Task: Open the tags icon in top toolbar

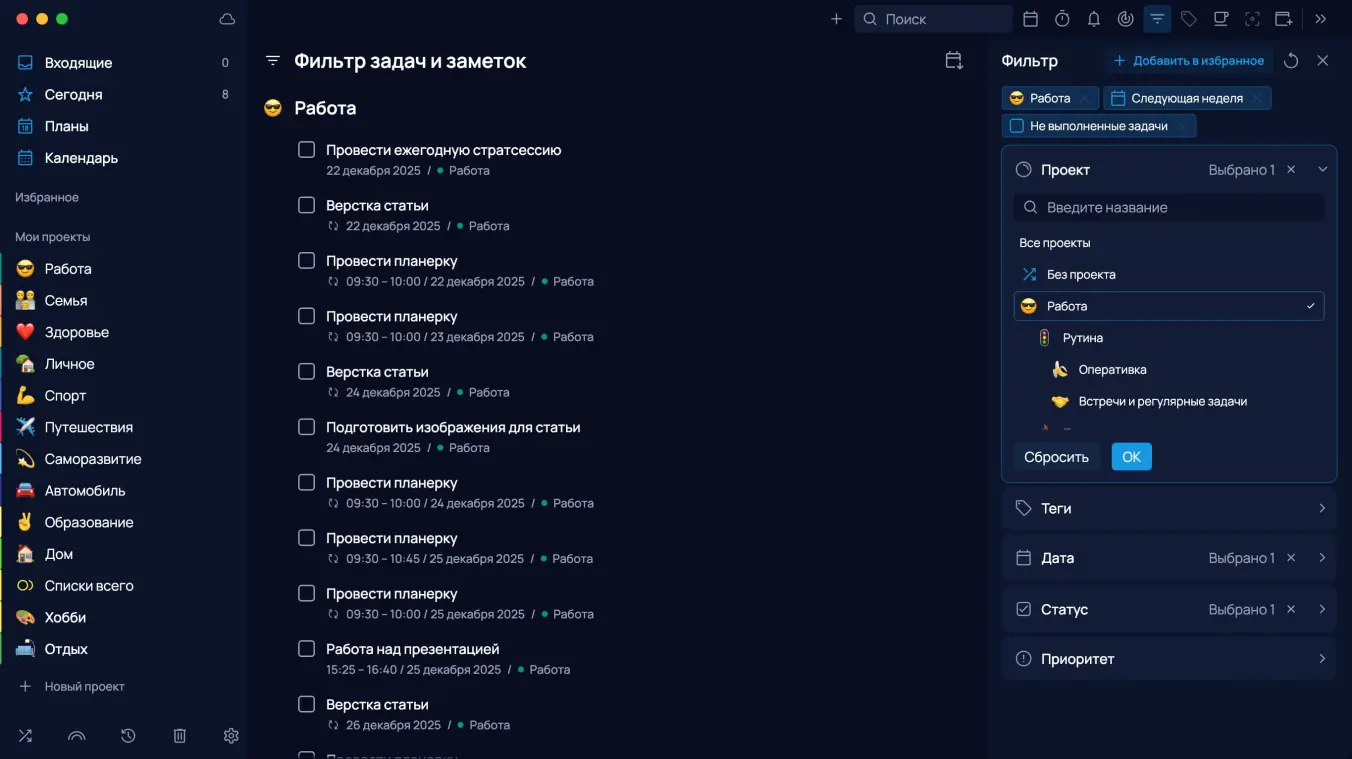Action: coord(1188,19)
